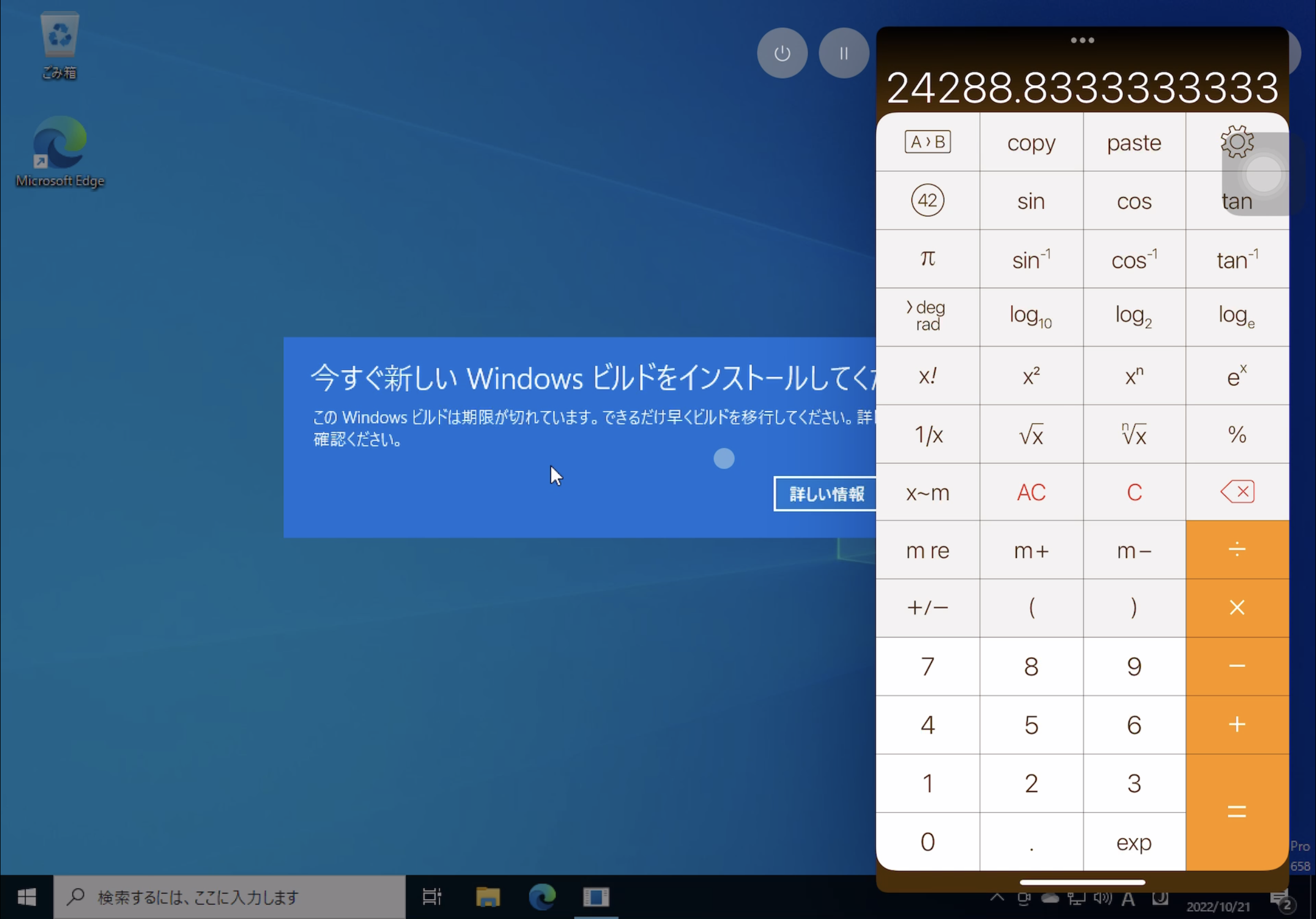Toggle between deg and rad mode
1316x919 pixels.
point(927,316)
